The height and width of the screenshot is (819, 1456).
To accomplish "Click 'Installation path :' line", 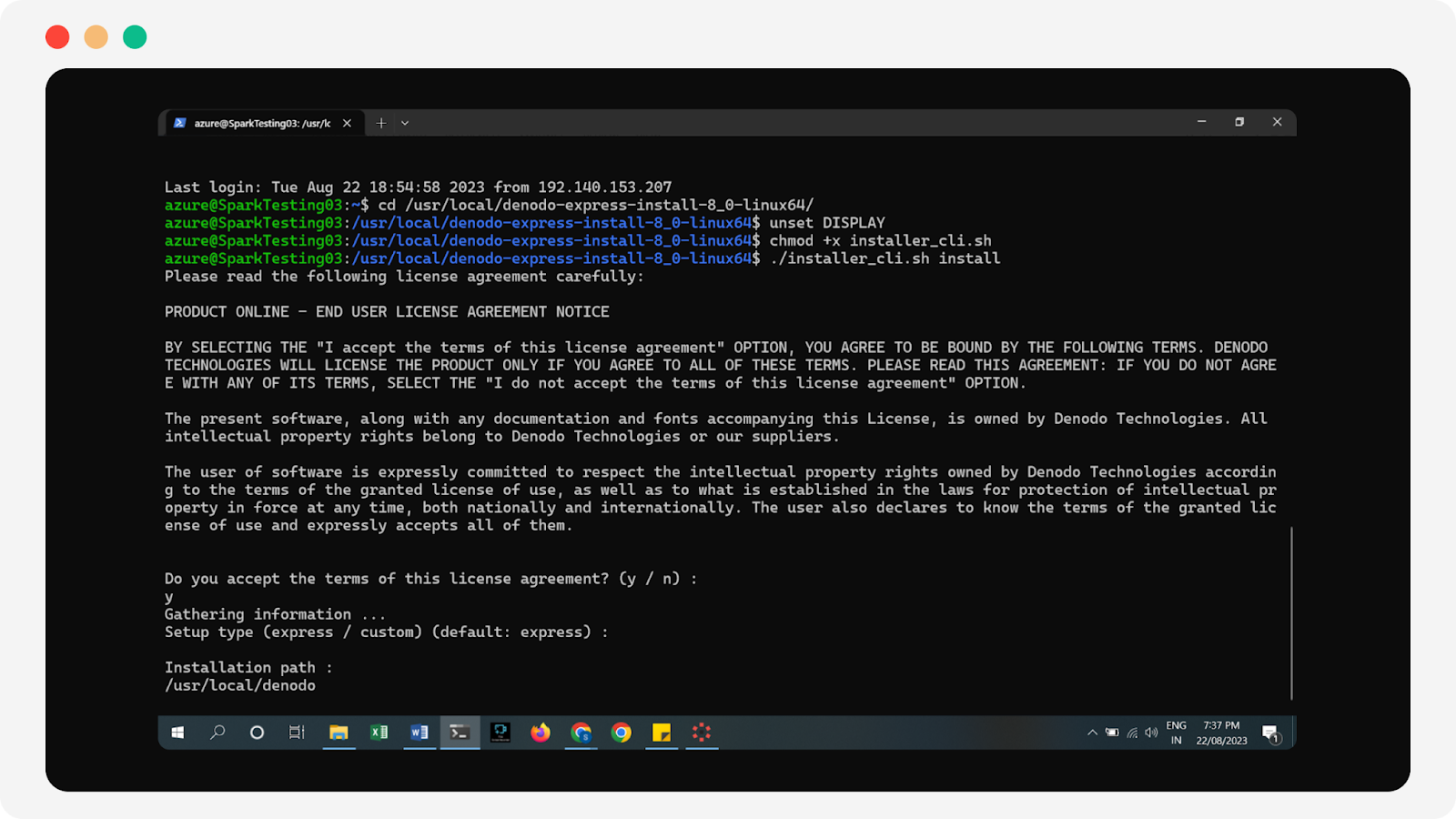I will (248, 668).
